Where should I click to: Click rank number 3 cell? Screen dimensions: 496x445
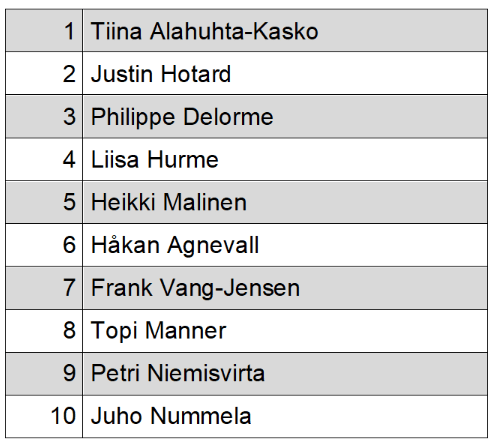click(44, 116)
